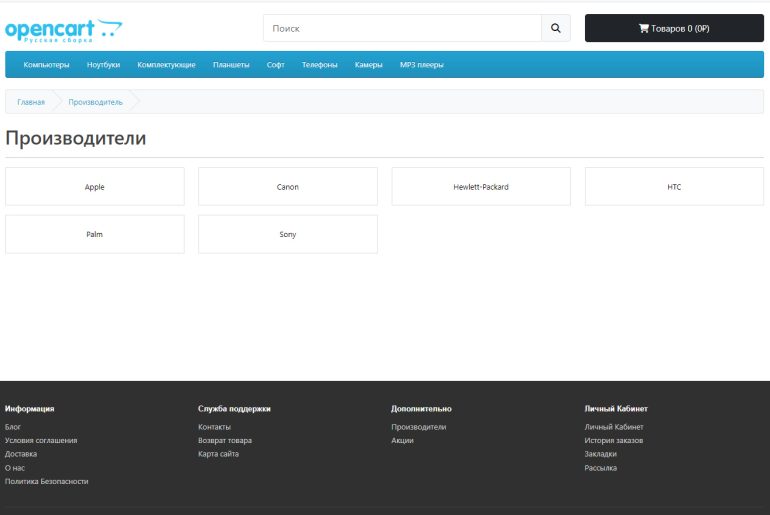Open the shopping cart button
This screenshot has width=770, height=515.
click(x=674, y=29)
